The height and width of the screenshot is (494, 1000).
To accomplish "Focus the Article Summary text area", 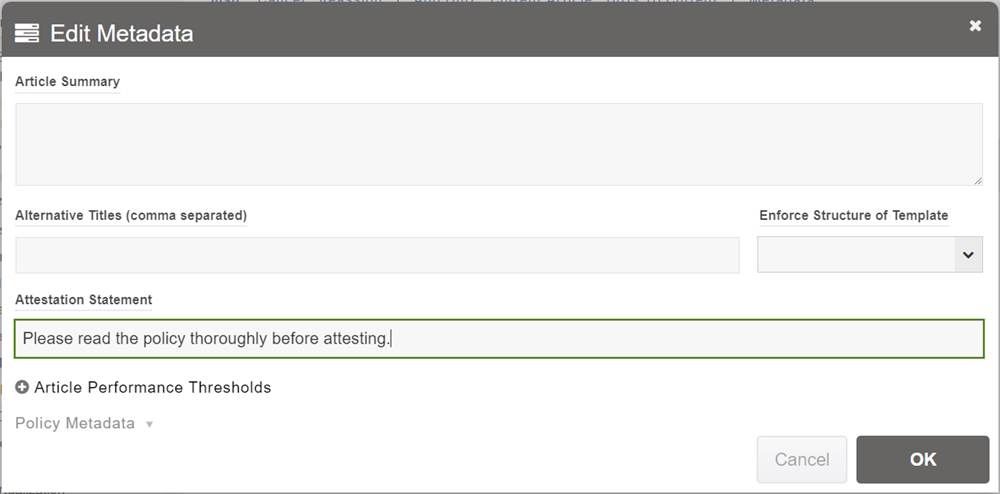I will [x=498, y=144].
